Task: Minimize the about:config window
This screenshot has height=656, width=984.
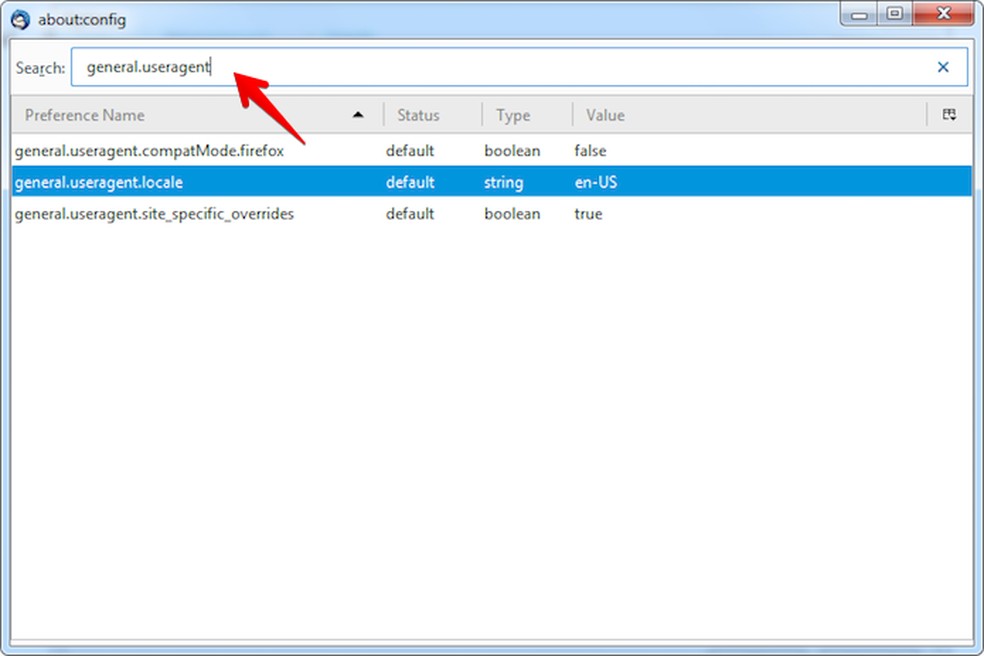Action: coord(859,14)
